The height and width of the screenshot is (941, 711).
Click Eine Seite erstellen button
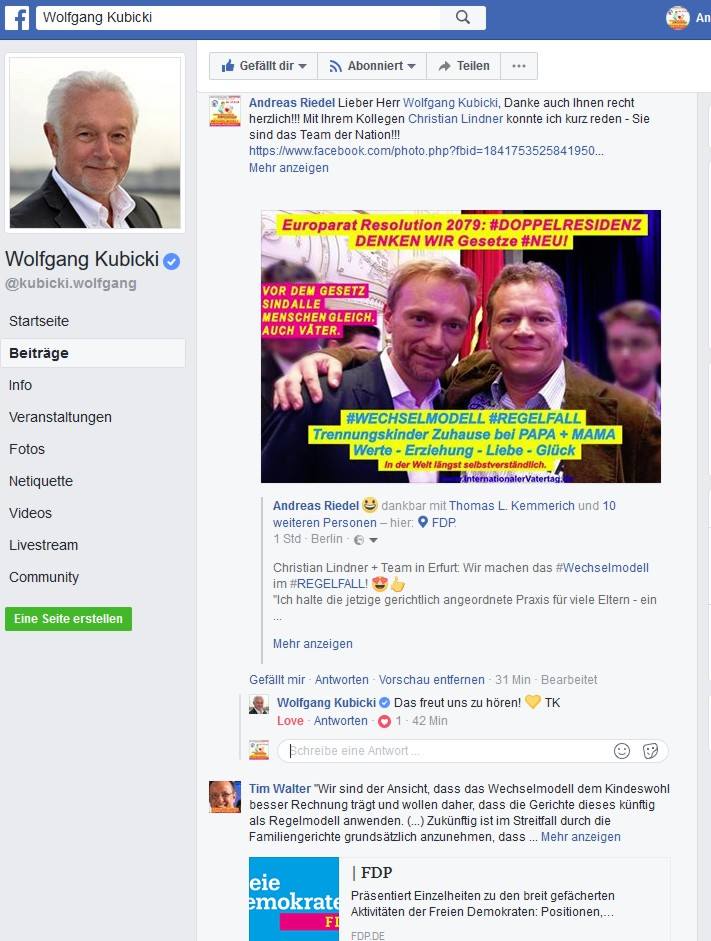(68, 619)
